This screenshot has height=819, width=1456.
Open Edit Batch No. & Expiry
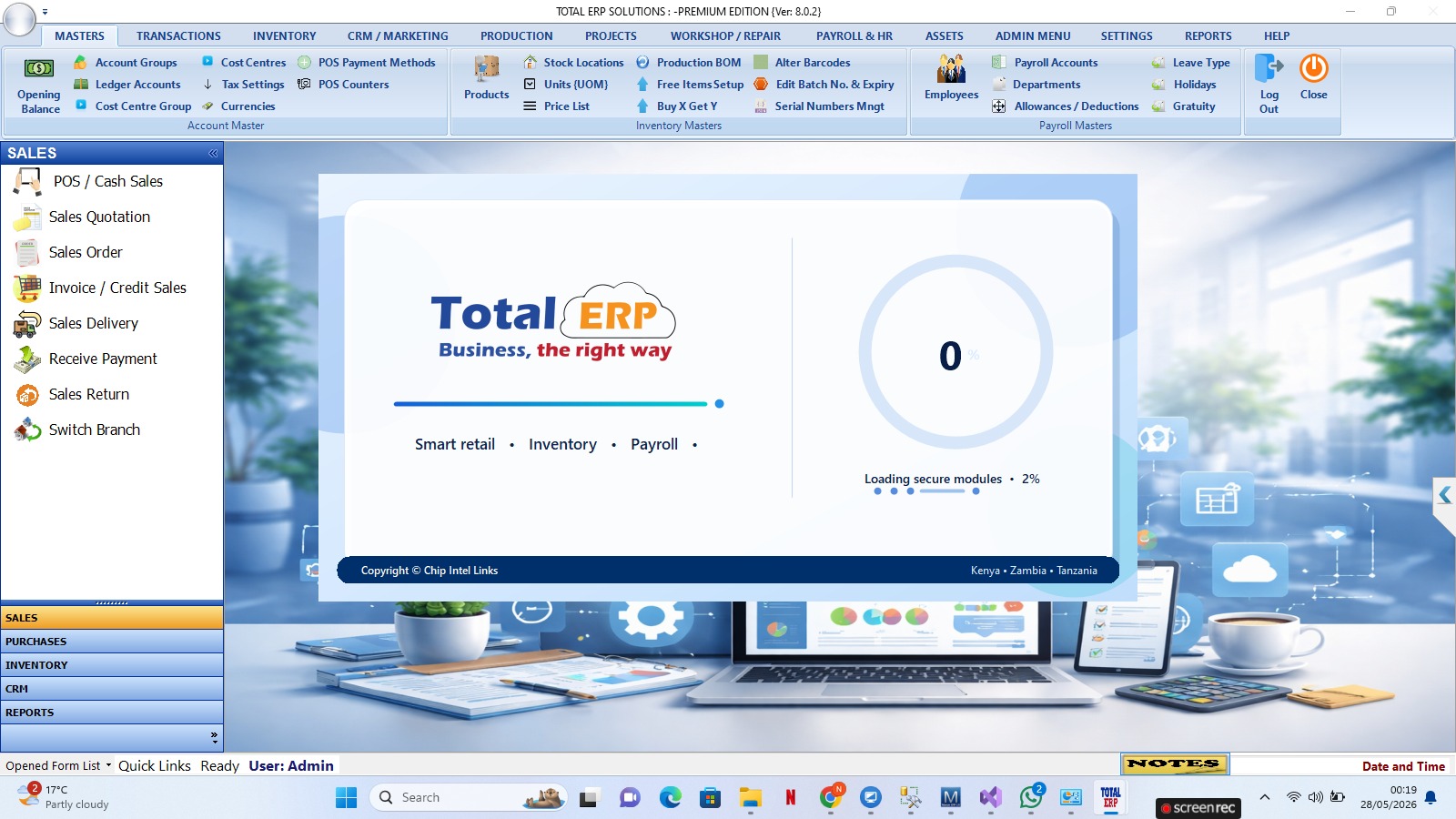pos(824,85)
